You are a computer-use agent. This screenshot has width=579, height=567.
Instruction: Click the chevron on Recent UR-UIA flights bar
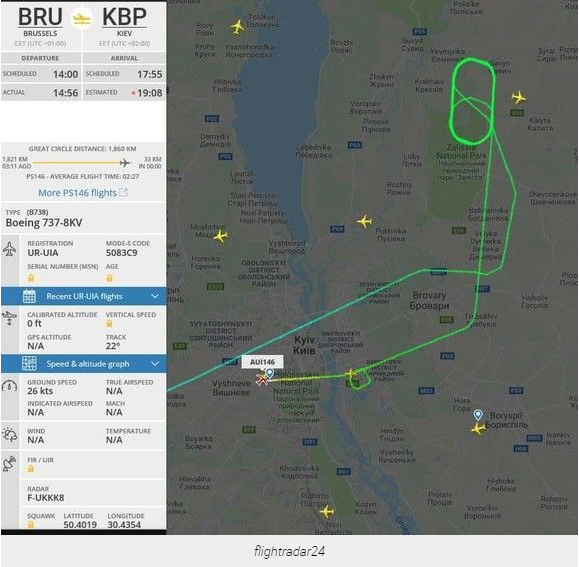coord(155,296)
